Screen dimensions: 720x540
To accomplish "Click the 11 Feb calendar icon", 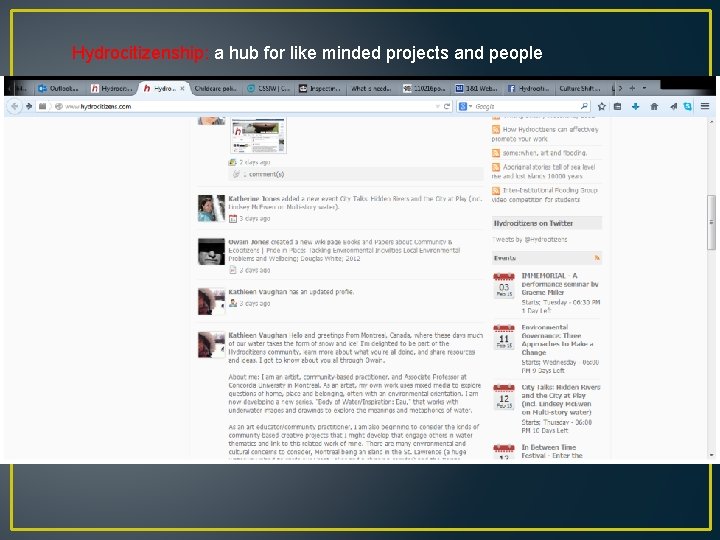I will click(x=504, y=337).
